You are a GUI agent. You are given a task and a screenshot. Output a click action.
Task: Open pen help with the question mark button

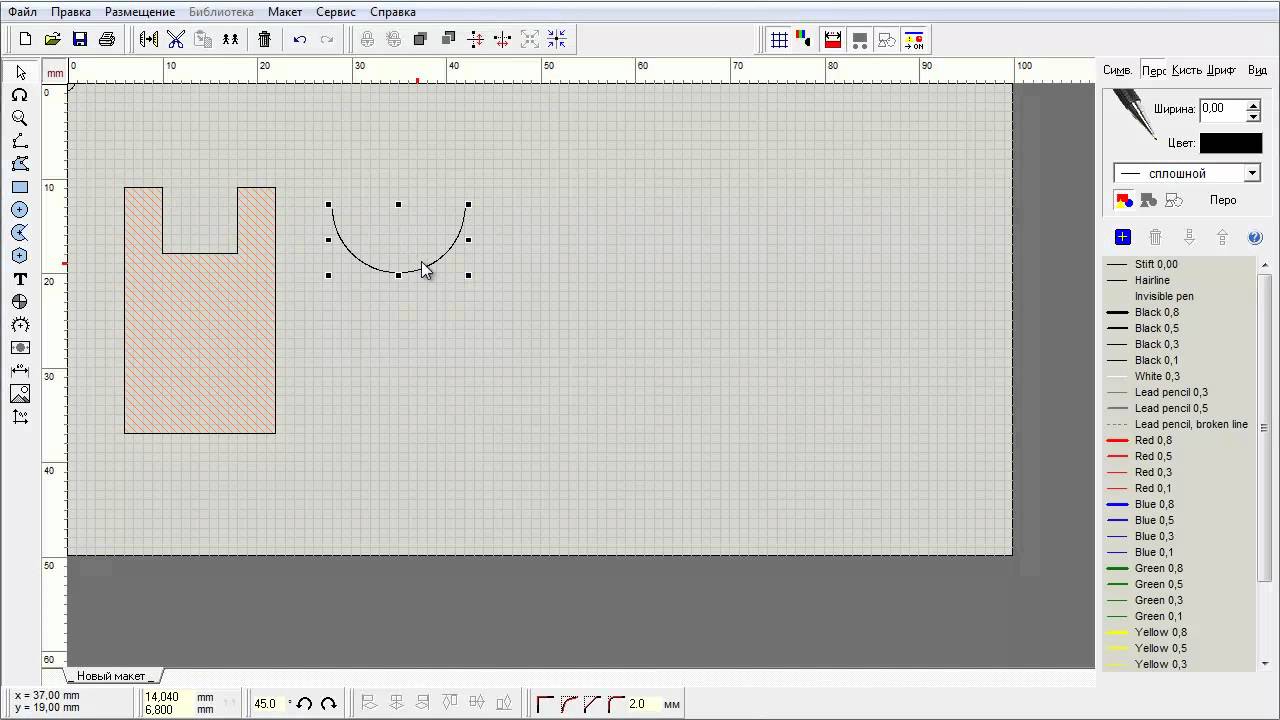click(x=1256, y=237)
